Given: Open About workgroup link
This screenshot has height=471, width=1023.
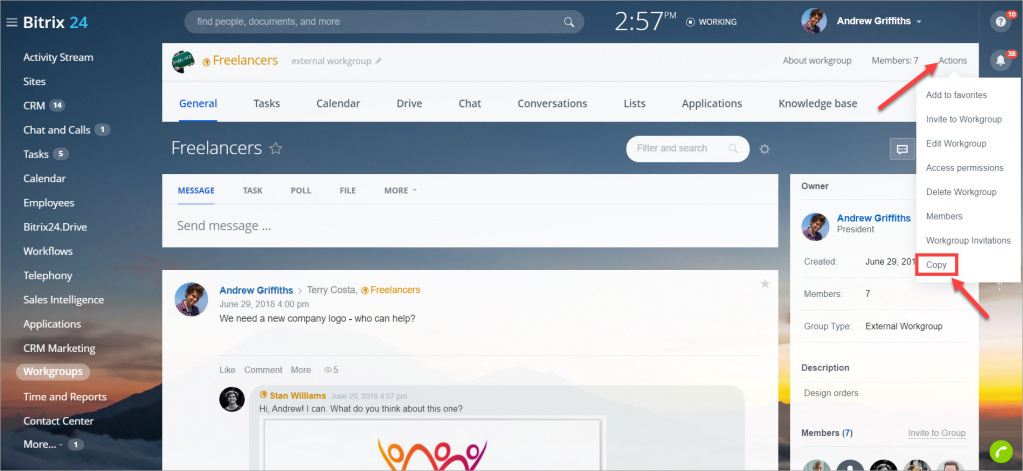Looking at the screenshot, I should tap(817, 61).
